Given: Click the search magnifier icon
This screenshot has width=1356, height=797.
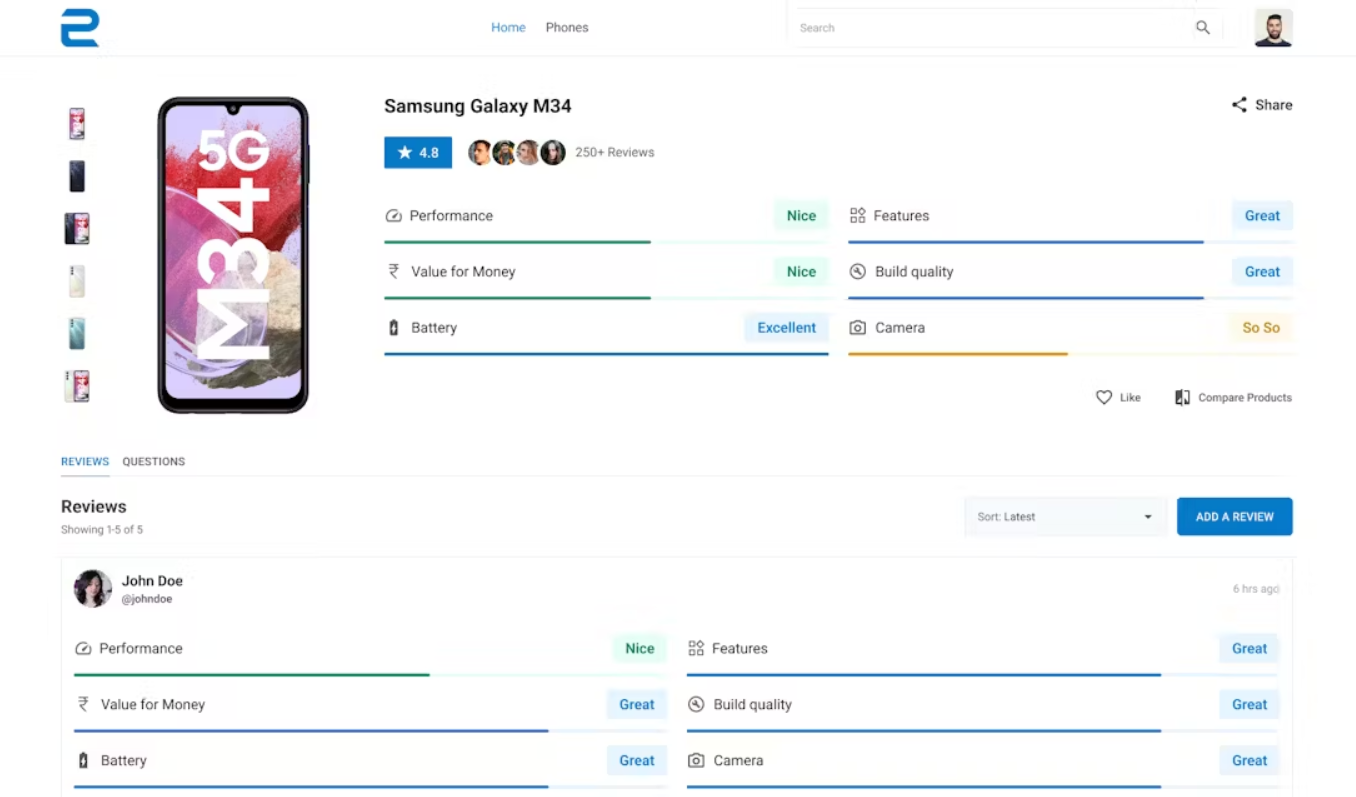Looking at the screenshot, I should tap(1203, 28).
